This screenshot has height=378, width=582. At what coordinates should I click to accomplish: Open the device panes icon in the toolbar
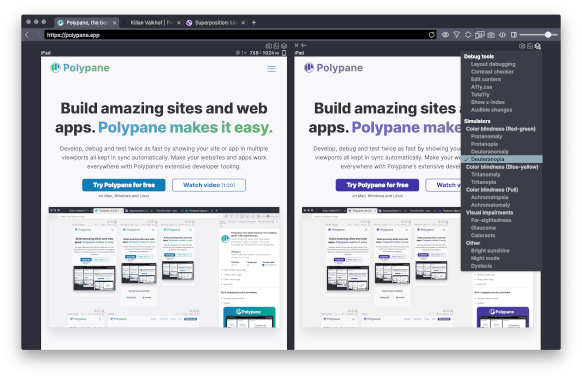[x=480, y=35]
